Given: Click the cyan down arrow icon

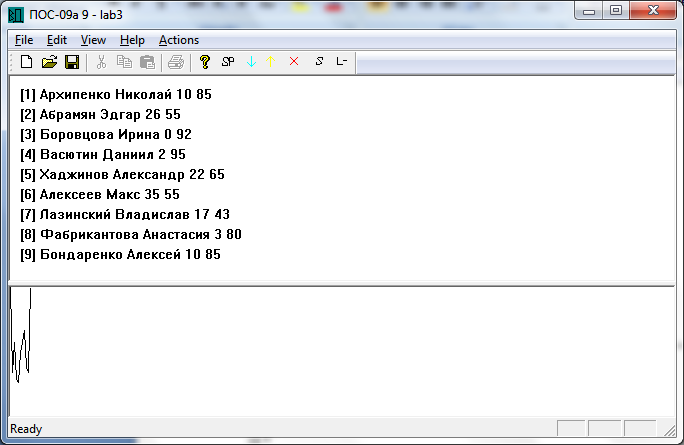Looking at the screenshot, I should click(x=251, y=62).
